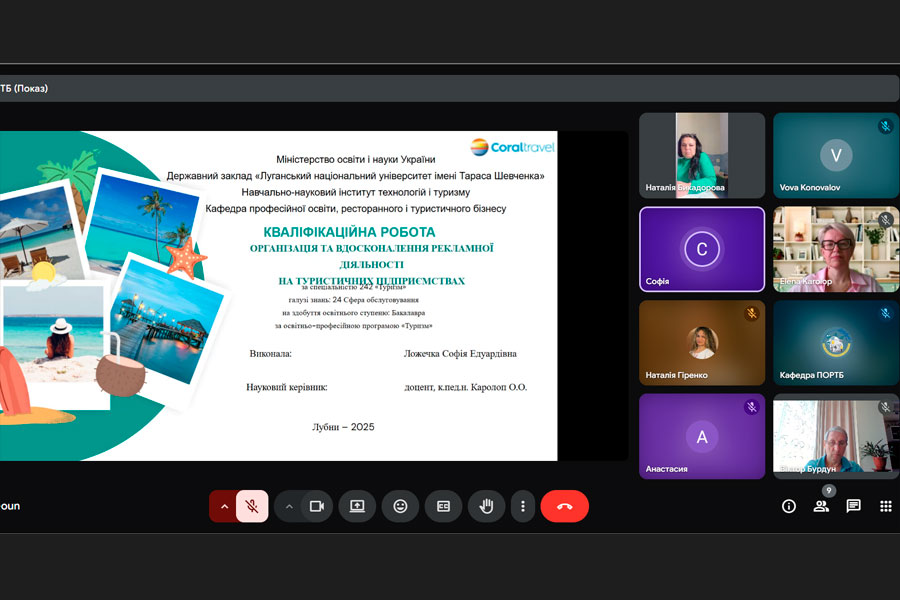
Task: Click the Кафедра ПОРТБ profile picture
Action: click(x=836, y=343)
